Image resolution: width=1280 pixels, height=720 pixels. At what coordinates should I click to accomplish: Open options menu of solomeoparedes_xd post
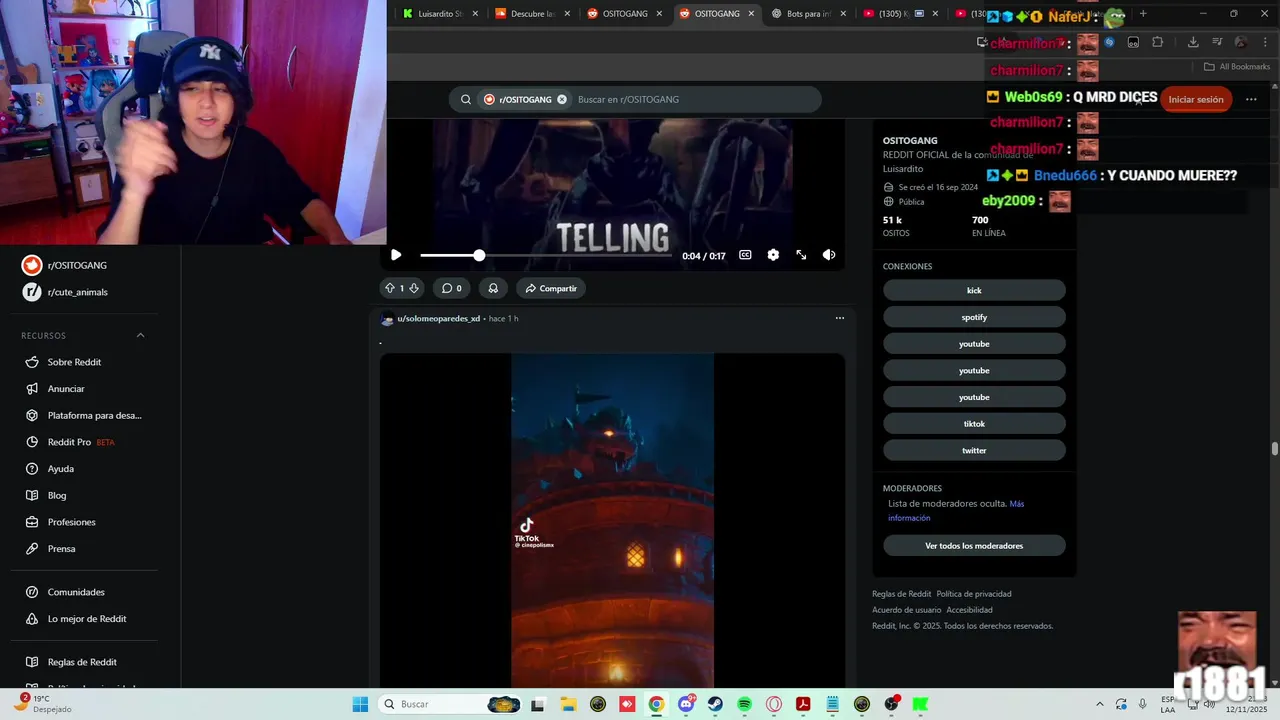[x=840, y=318]
